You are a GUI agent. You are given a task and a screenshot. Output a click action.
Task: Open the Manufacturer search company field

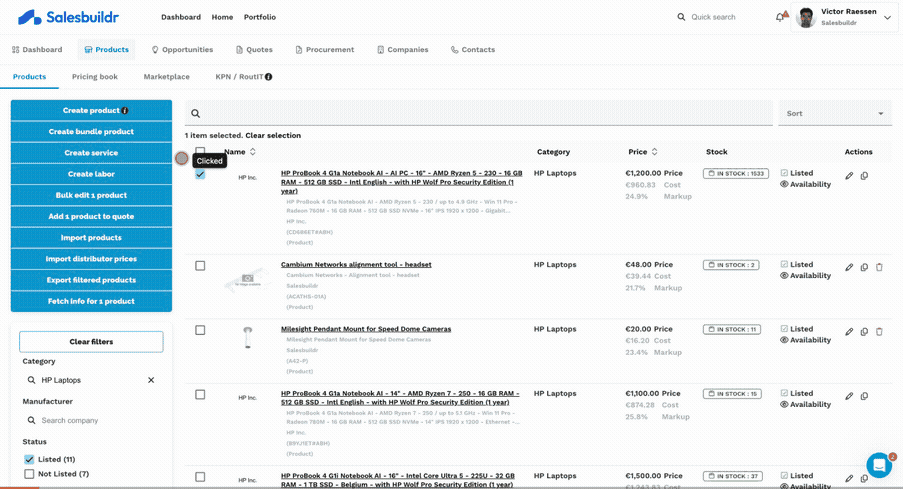pyautogui.click(x=91, y=420)
